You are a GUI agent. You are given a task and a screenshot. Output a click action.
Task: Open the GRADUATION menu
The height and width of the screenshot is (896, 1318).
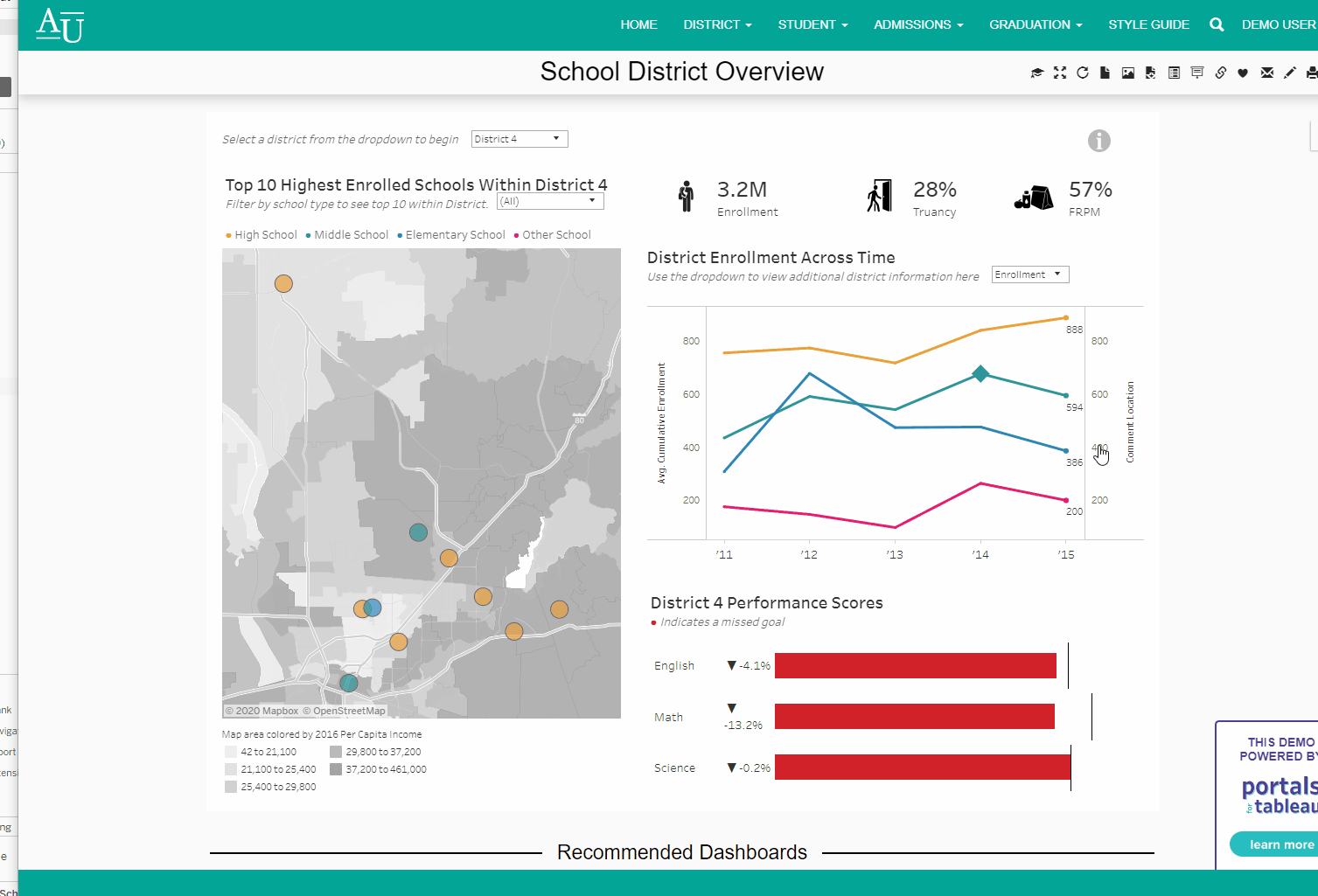[x=1036, y=24]
